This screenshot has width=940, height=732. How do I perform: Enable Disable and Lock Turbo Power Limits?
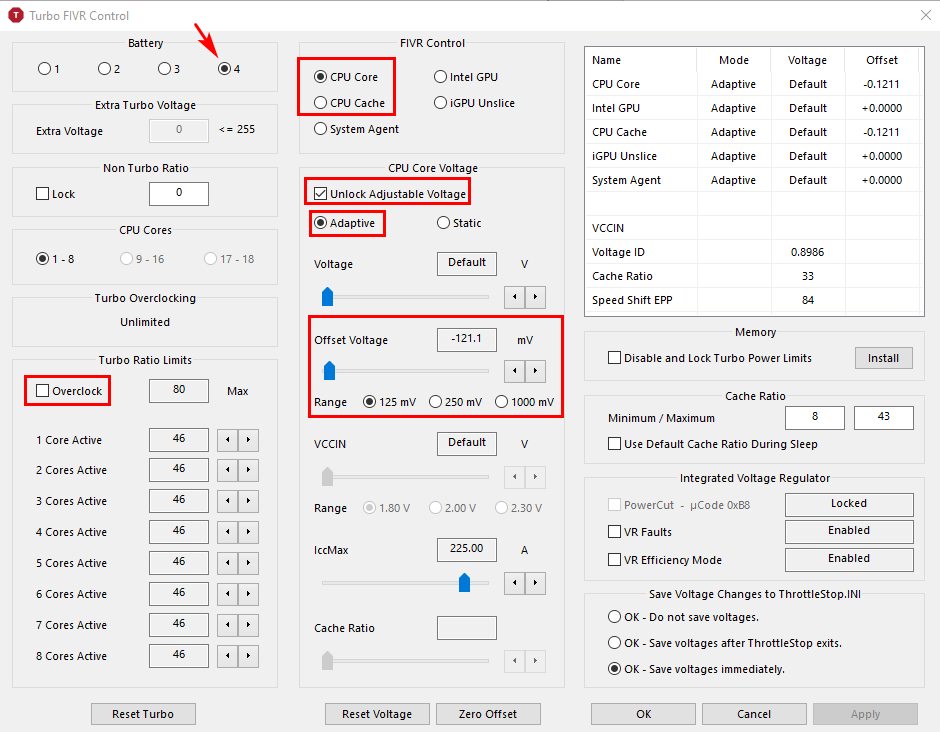710,358
